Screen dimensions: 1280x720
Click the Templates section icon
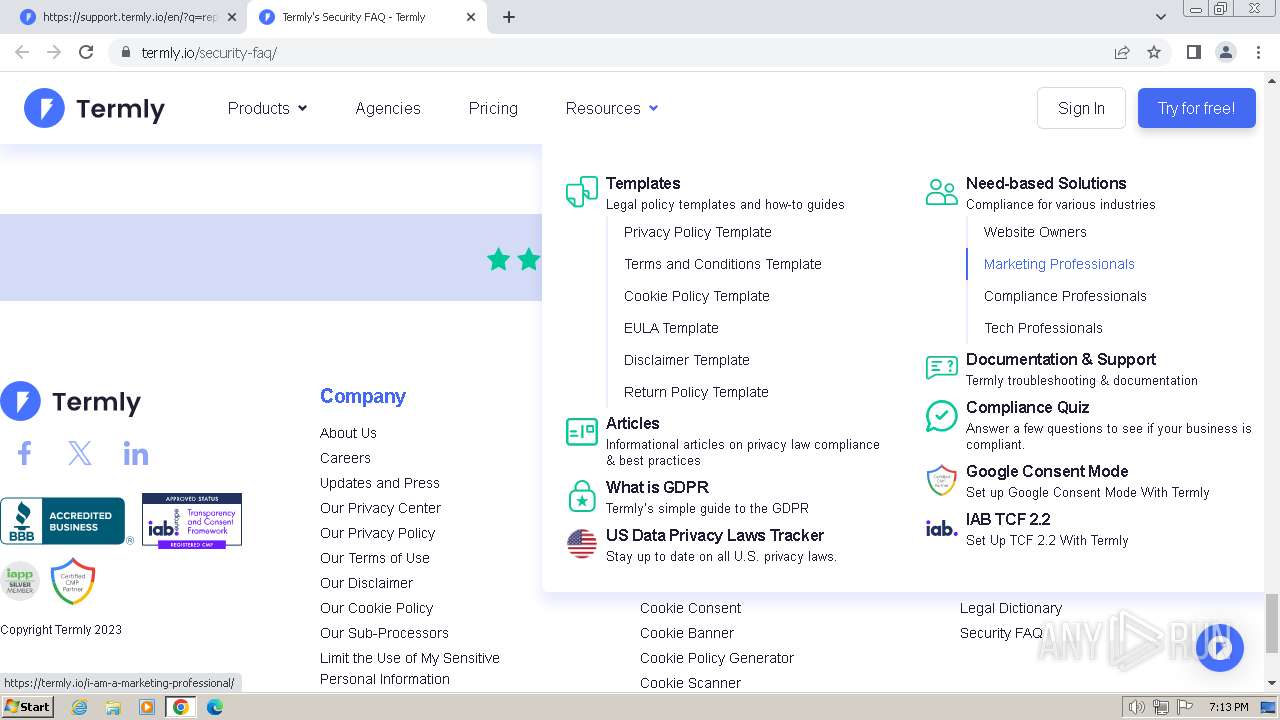click(x=582, y=192)
